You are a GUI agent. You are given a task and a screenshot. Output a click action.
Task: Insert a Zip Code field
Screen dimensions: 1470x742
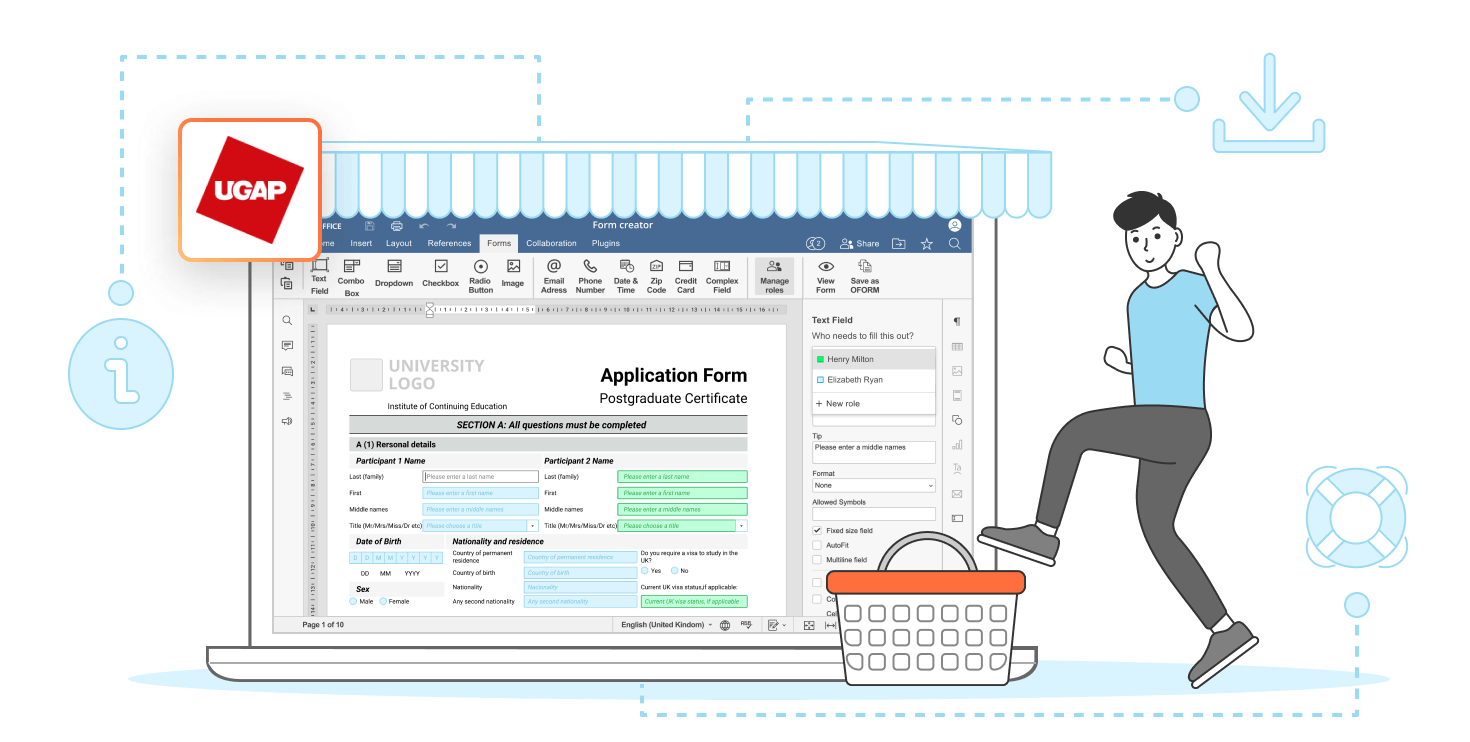656,276
